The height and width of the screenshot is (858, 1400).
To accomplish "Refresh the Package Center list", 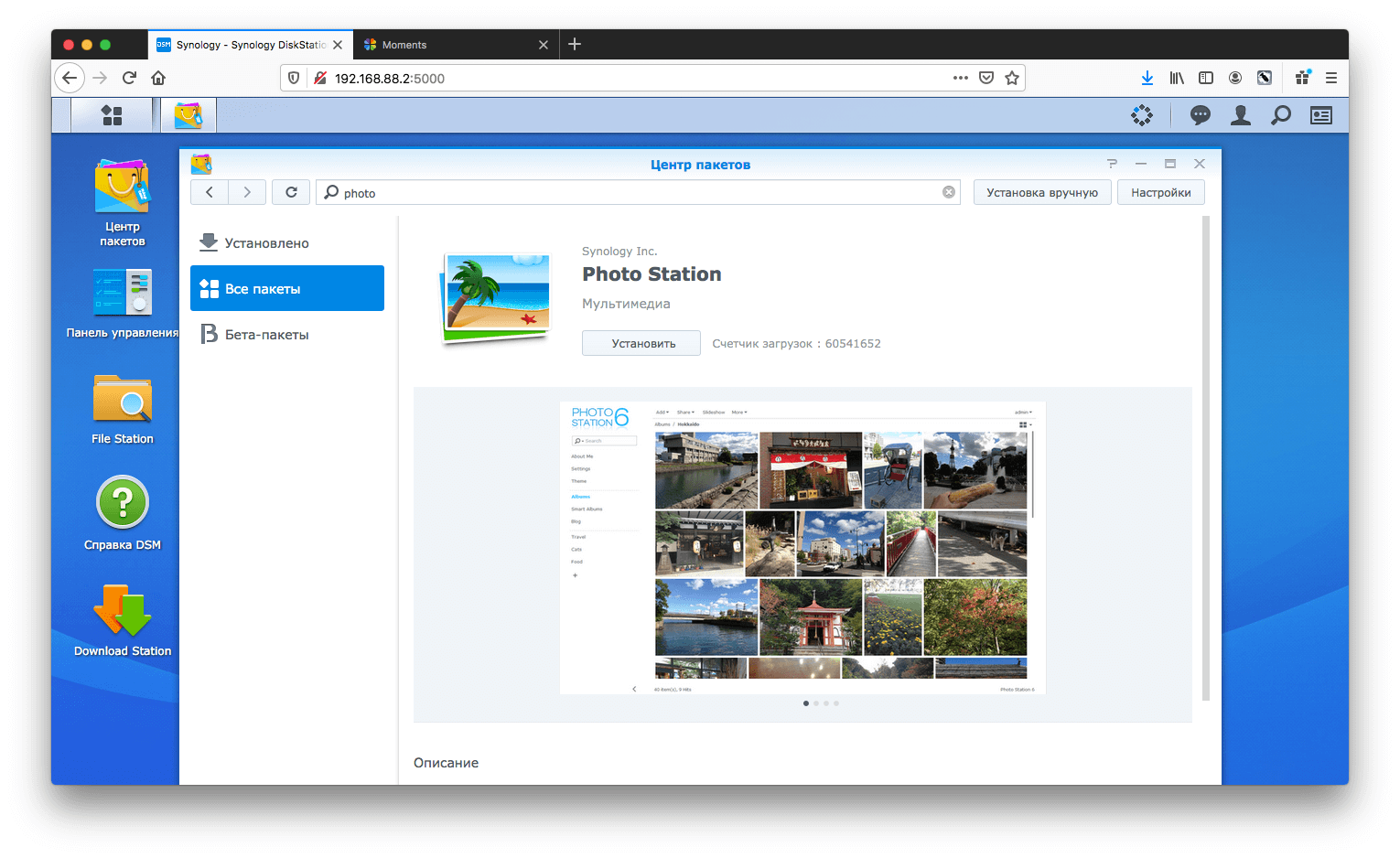I will click(291, 192).
